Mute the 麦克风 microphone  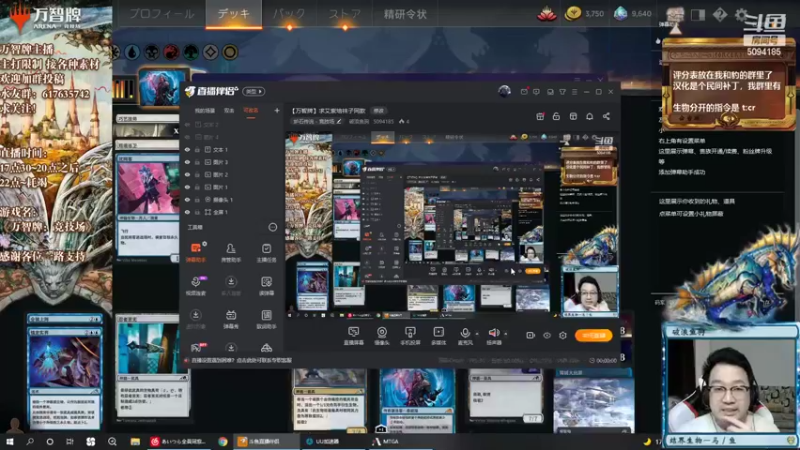coord(465,336)
